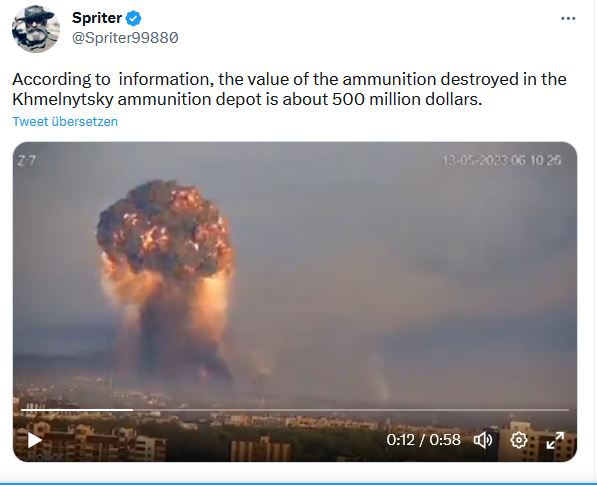Click the Spriter display name

(x=97, y=18)
